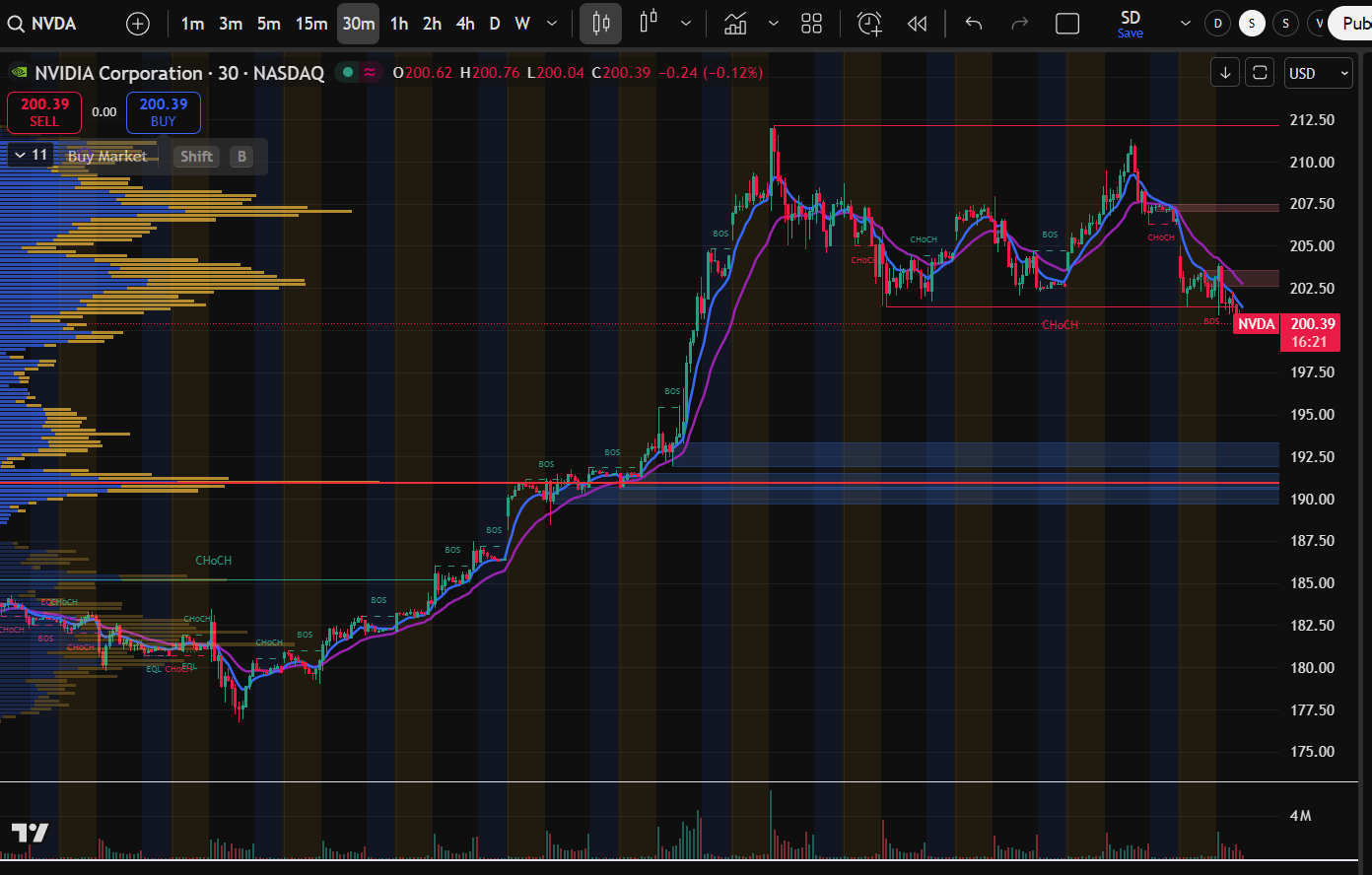Click the 175.00 price axis label
The width and height of the screenshot is (1372, 875).
[1313, 751]
